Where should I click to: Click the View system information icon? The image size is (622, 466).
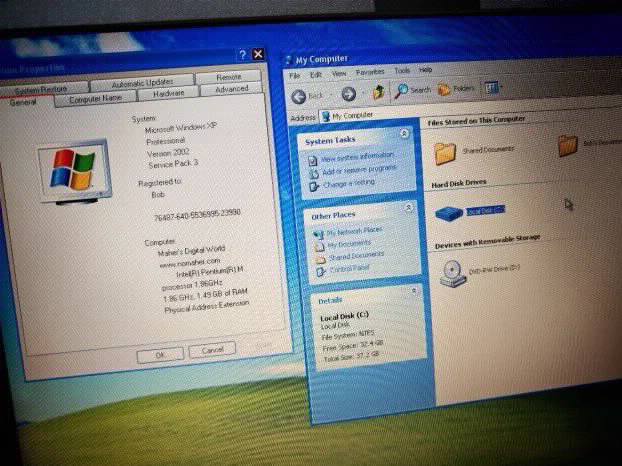click(313, 161)
